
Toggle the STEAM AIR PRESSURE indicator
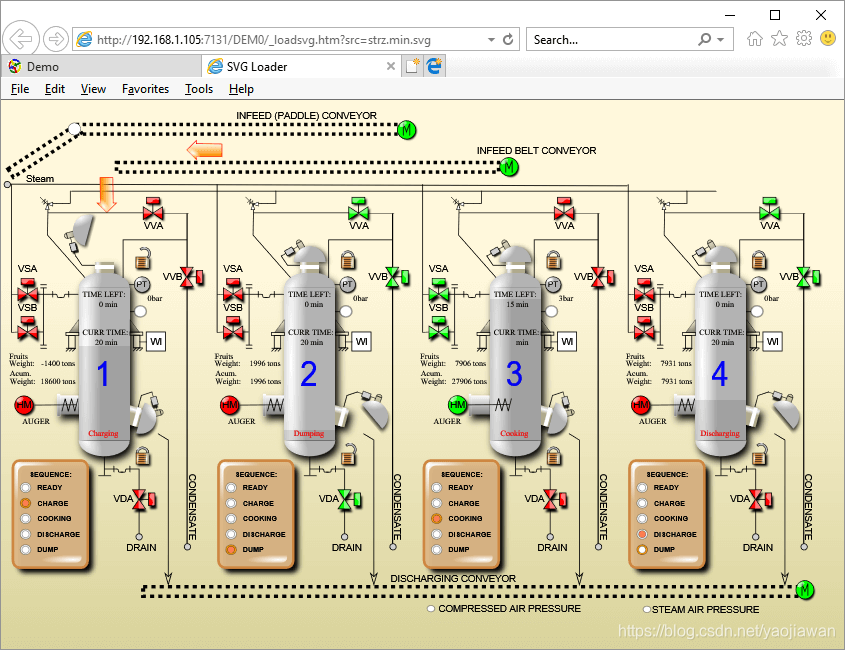[x=647, y=610]
